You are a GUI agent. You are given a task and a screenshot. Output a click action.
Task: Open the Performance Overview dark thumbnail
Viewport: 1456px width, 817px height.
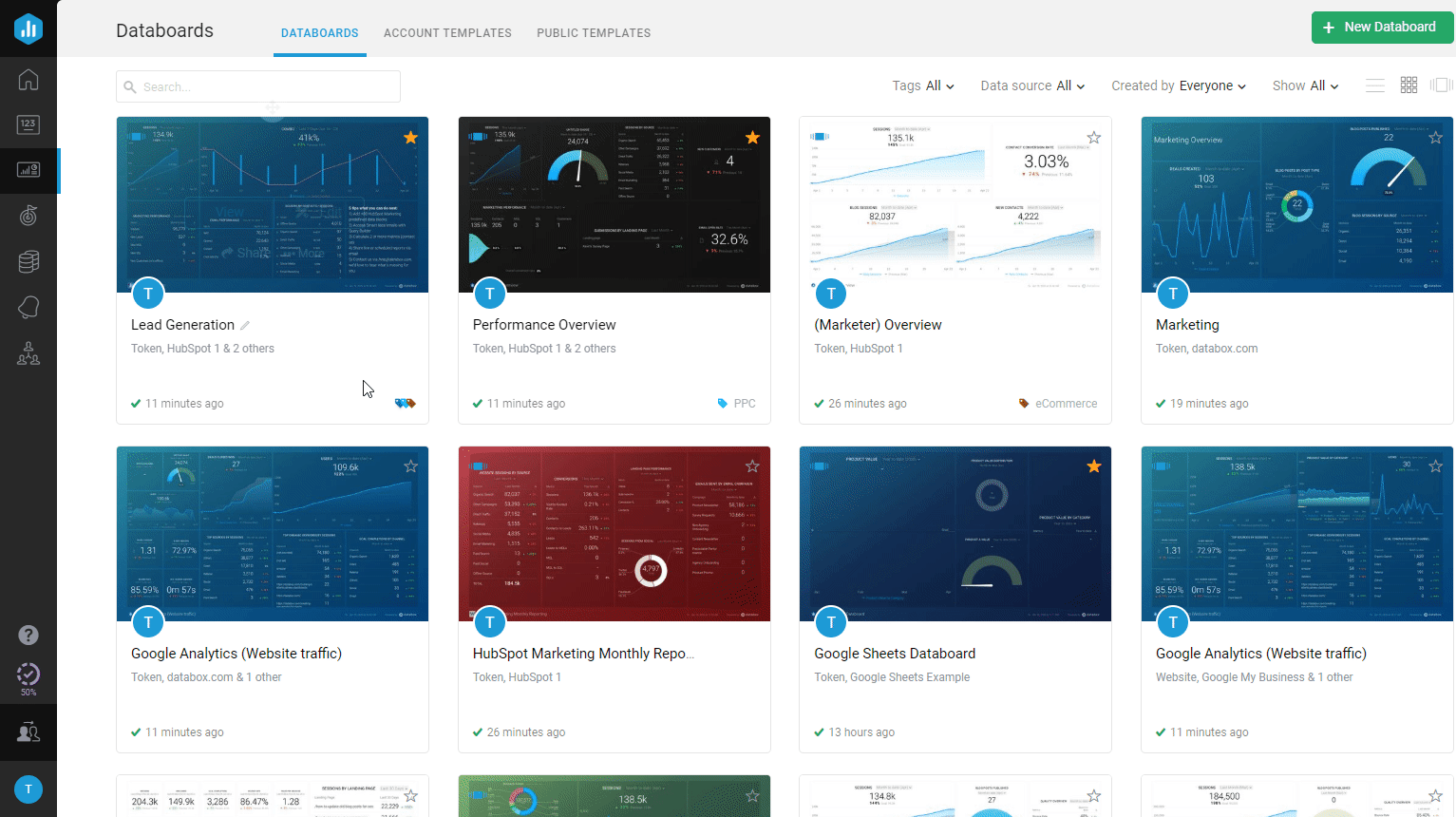pos(615,204)
